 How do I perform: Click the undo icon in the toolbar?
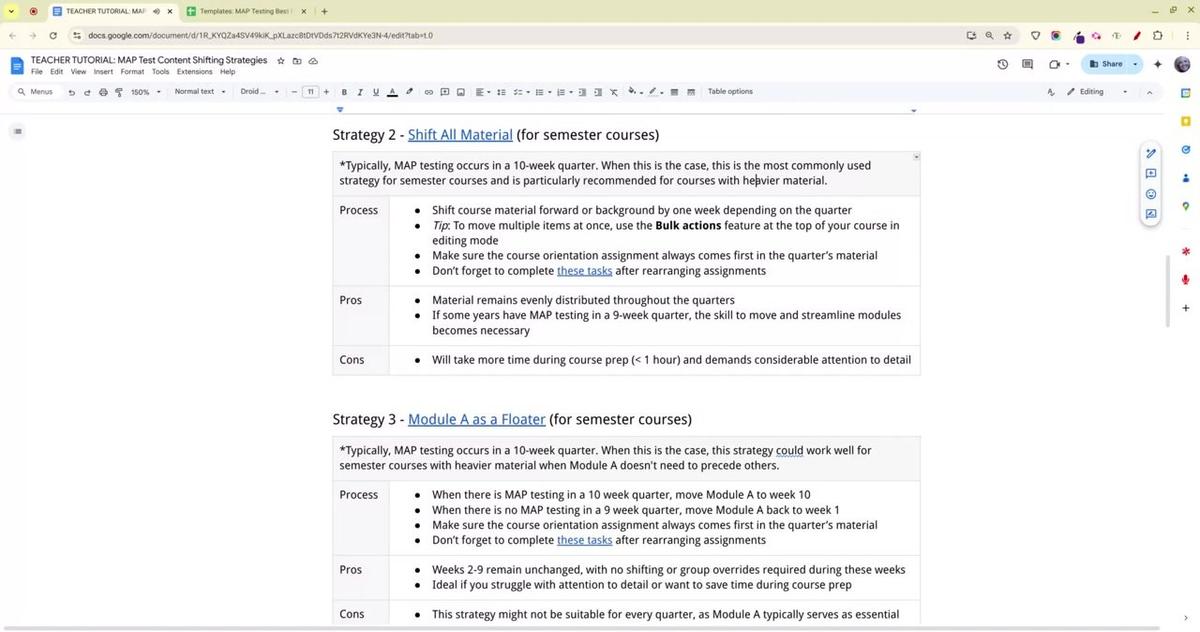71,92
